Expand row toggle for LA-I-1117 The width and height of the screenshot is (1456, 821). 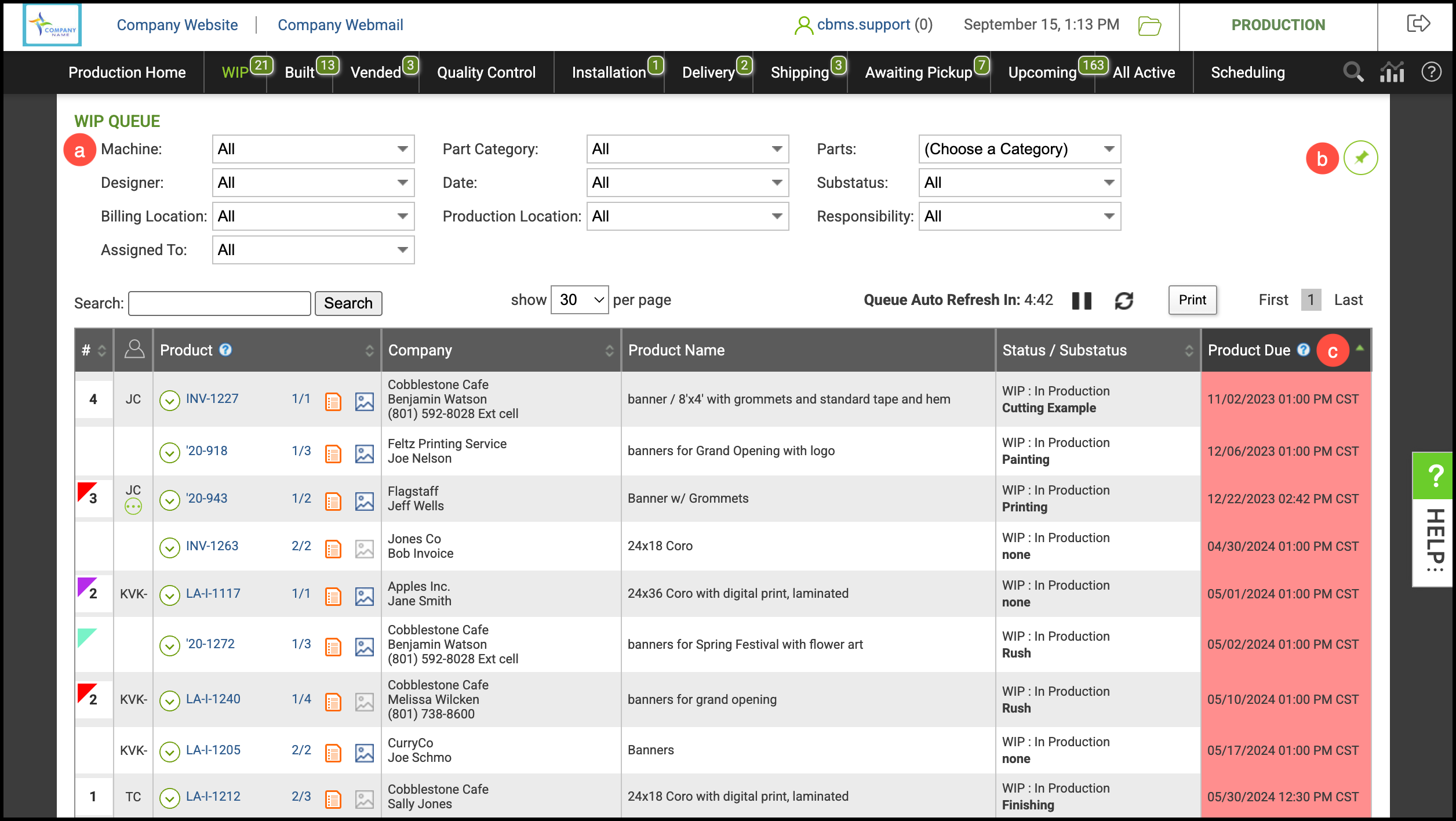pos(169,595)
